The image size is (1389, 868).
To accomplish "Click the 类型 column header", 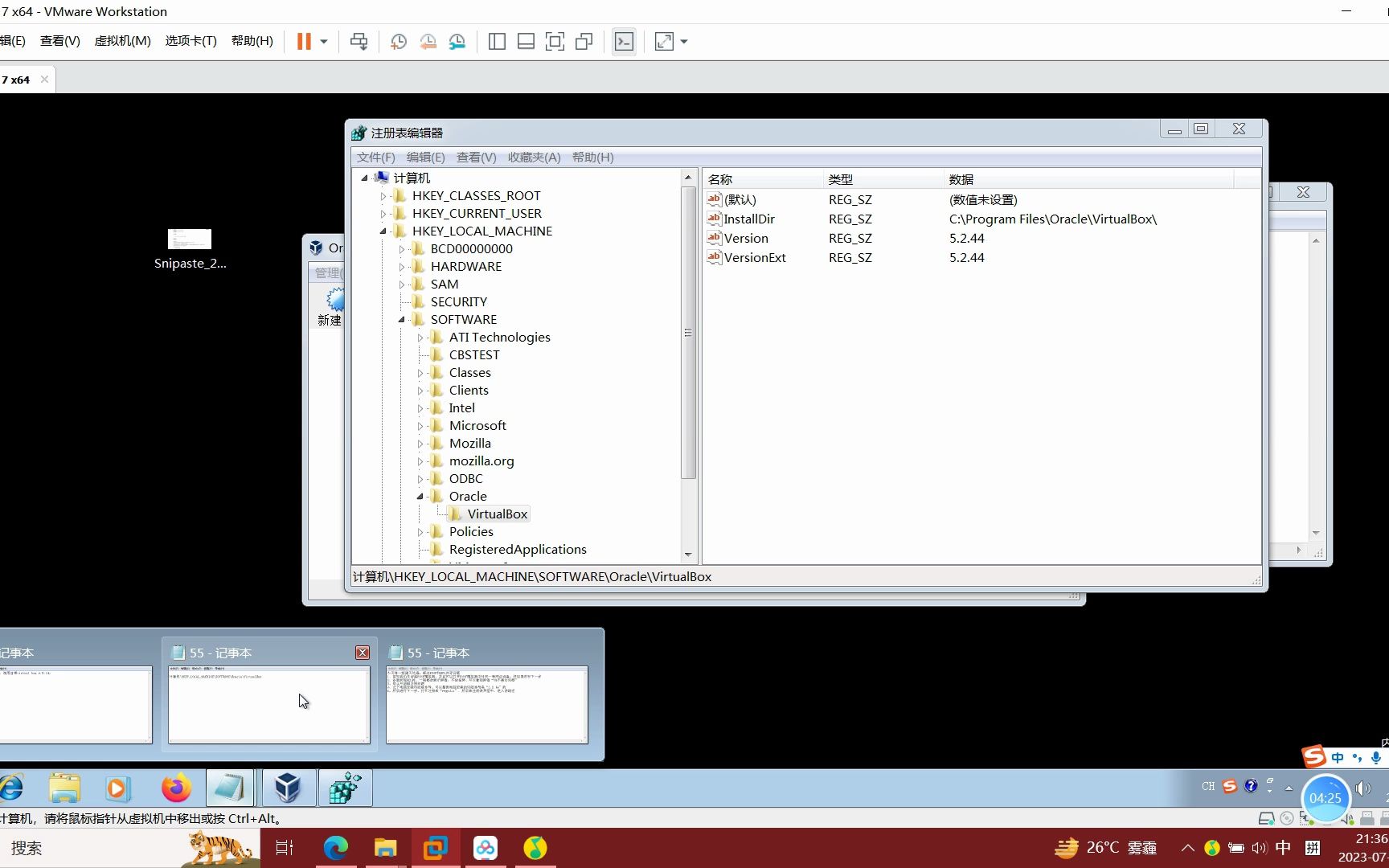I will coord(883,179).
